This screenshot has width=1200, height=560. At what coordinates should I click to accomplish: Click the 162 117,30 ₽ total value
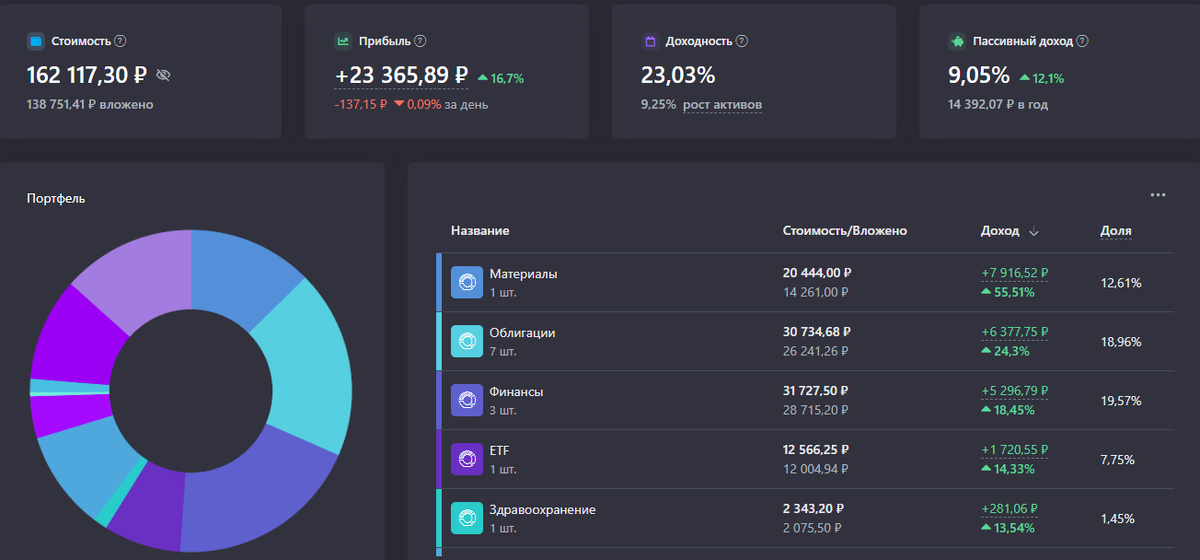87,75
